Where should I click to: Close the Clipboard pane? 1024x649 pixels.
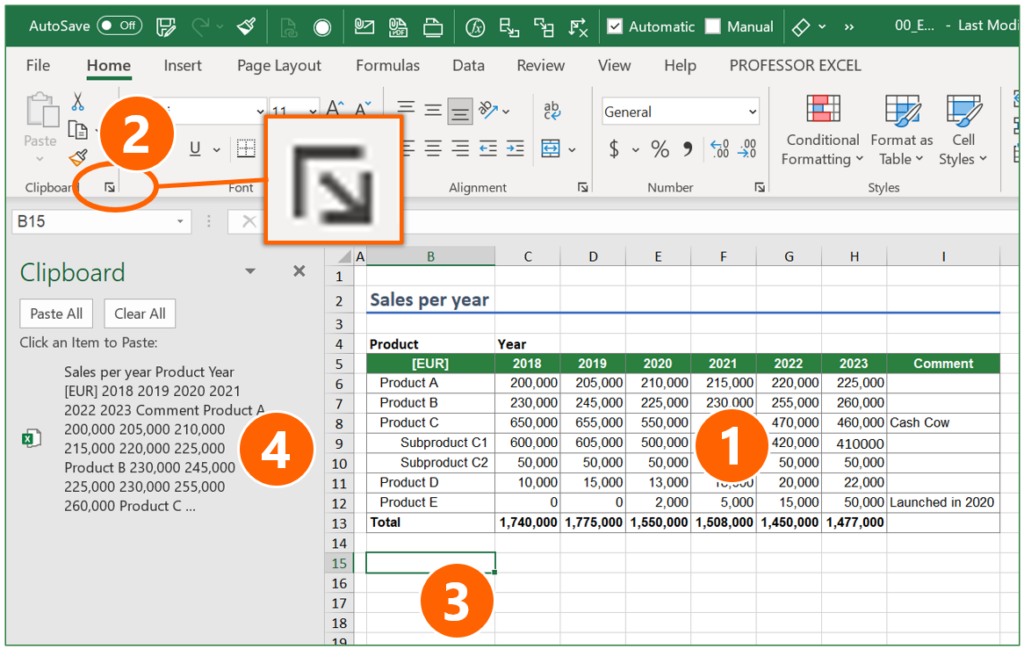pos(299,271)
